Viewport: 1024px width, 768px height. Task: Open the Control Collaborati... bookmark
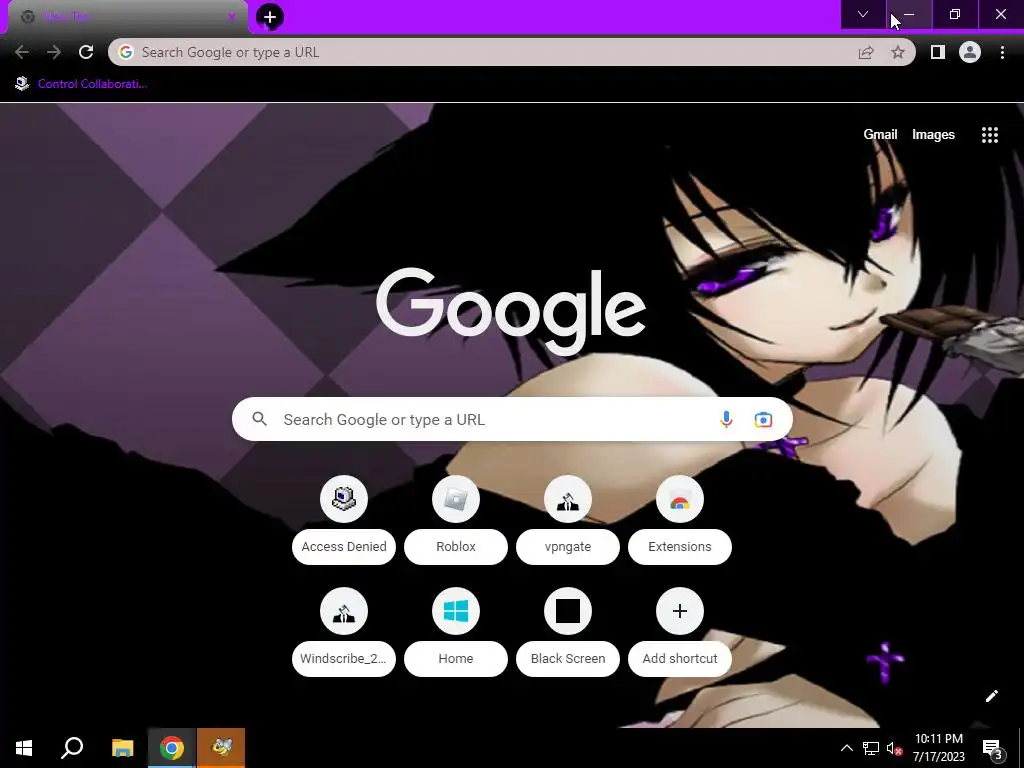(81, 84)
